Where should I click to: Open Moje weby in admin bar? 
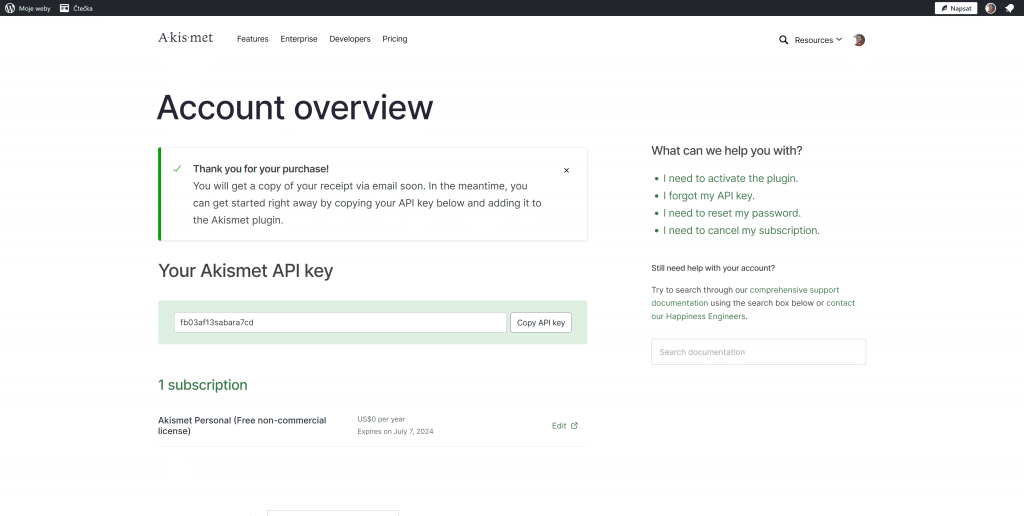(x=35, y=8)
